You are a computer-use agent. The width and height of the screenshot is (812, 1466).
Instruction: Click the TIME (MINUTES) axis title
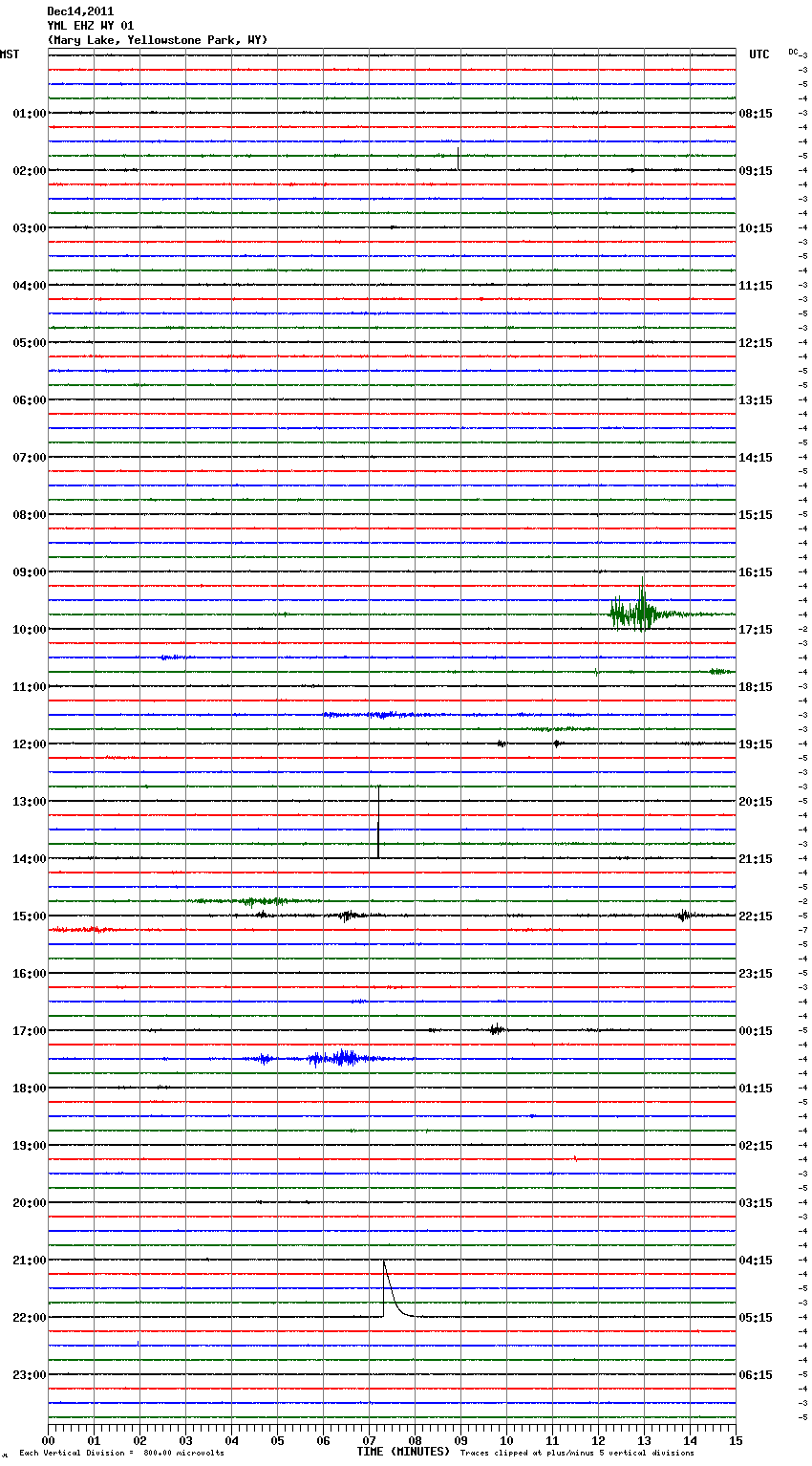403,1452
